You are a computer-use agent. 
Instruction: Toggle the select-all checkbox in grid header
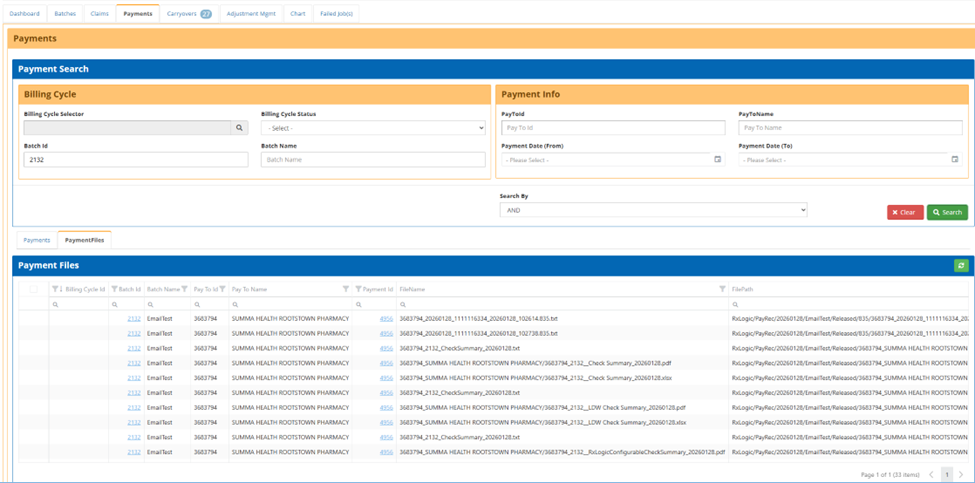coord(34,289)
